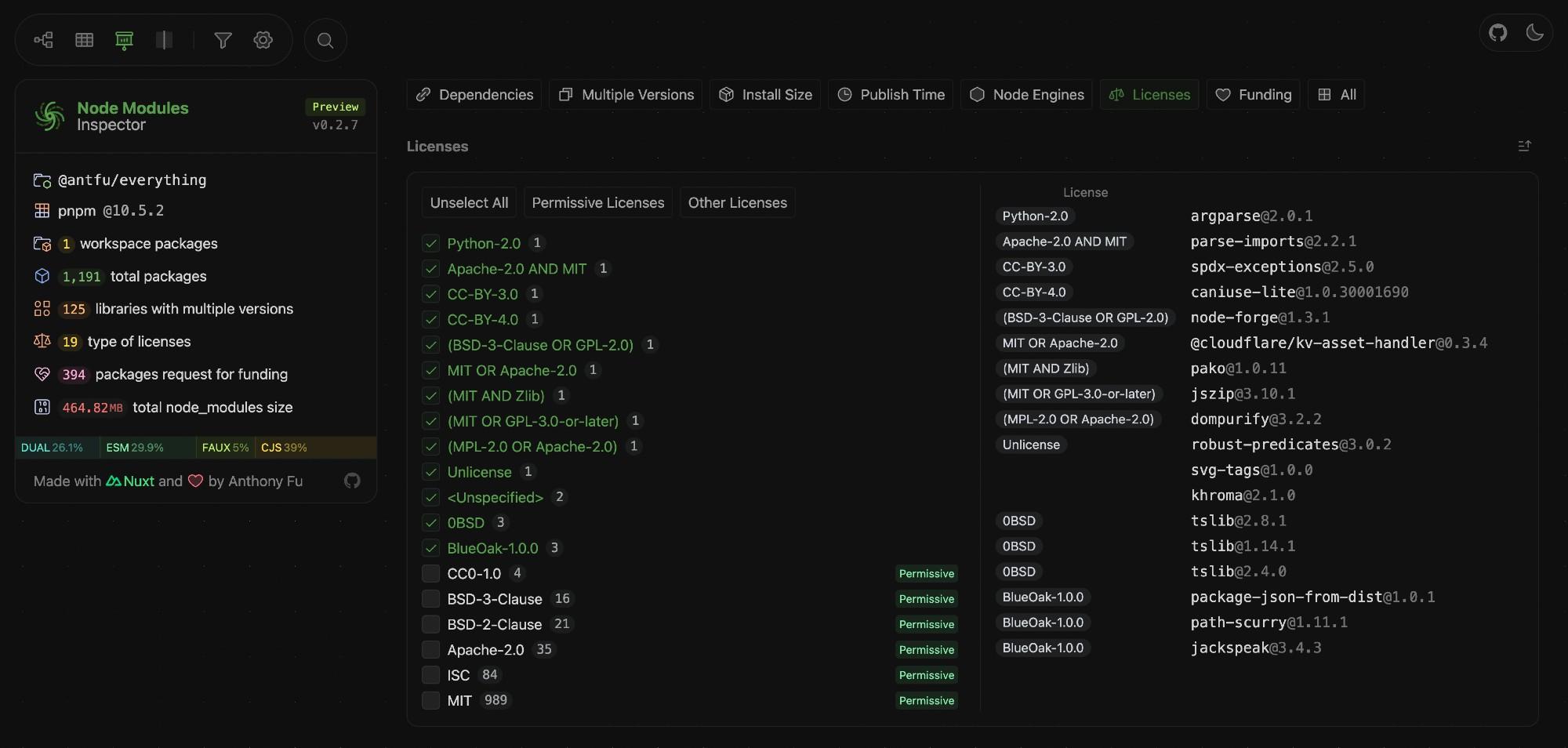Click the node_modules size icon
This screenshot has height=748, width=1568.
coord(42,407)
